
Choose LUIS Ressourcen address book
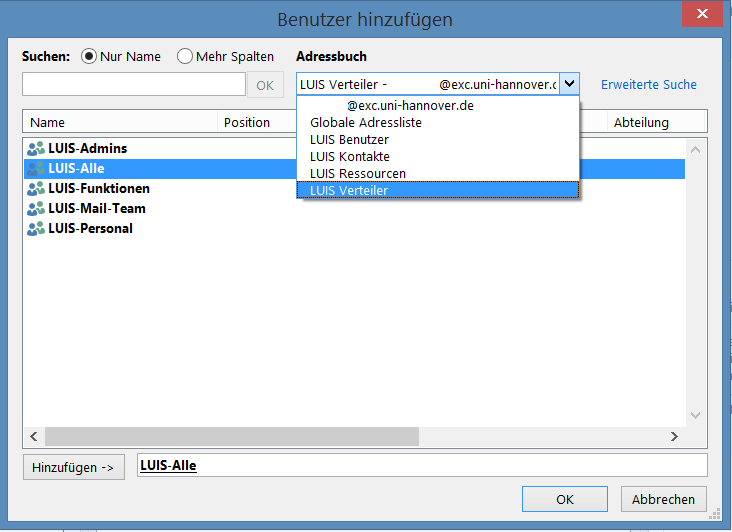pyautogui.click(x=438, y=173)
